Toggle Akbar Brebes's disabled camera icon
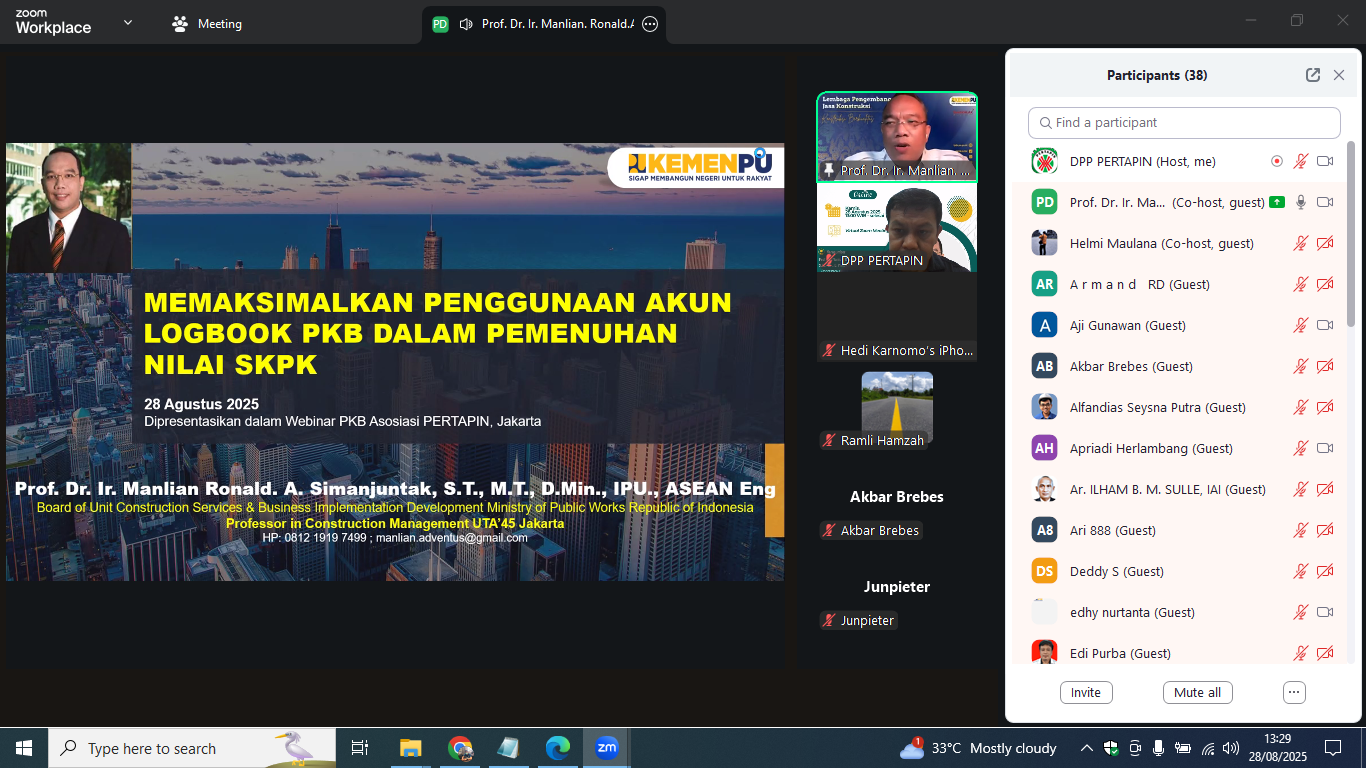This screenshot has width=1366, height=768. 1325,366
